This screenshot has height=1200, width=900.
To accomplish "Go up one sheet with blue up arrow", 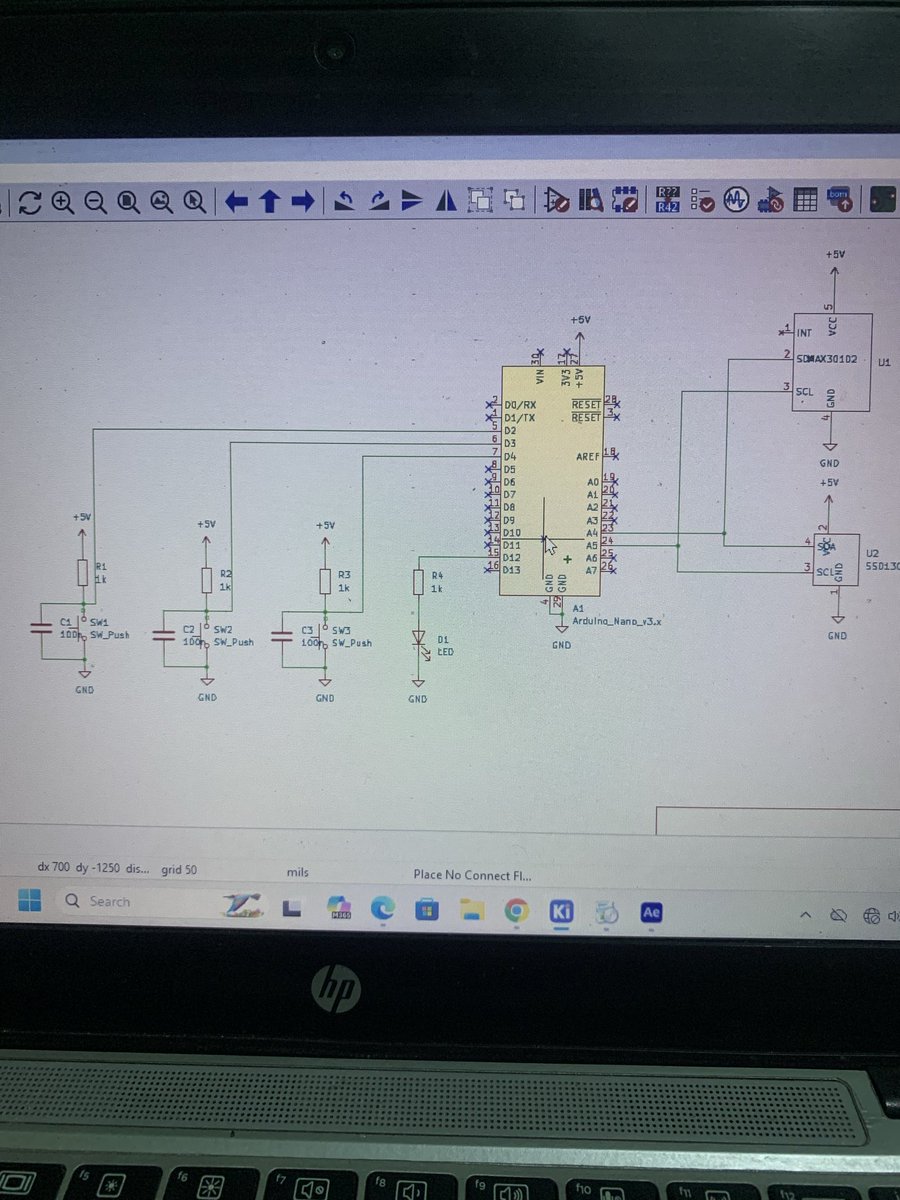I will 269,202.
